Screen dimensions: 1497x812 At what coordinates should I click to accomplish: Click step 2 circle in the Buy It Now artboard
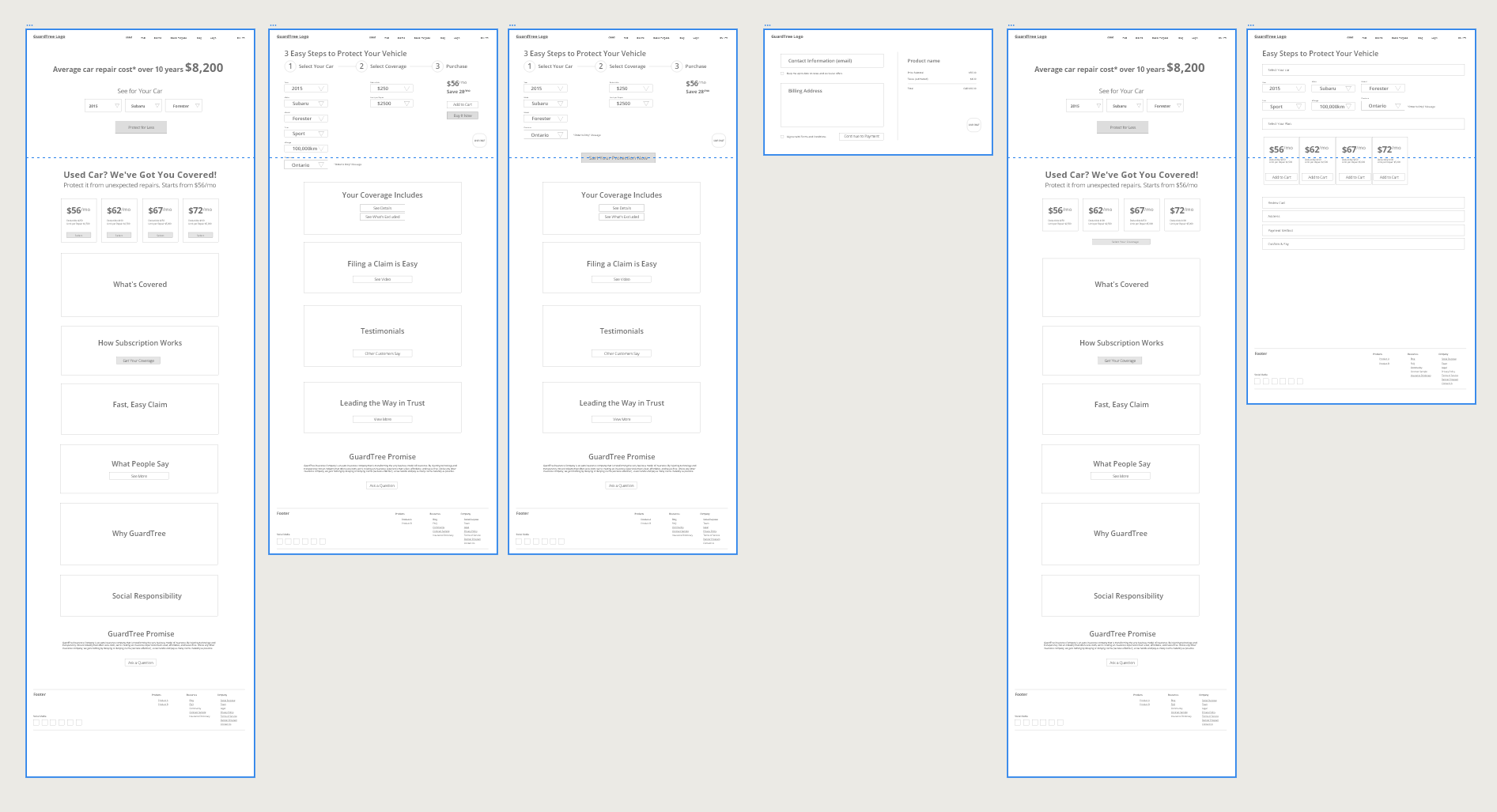point(361,66)
